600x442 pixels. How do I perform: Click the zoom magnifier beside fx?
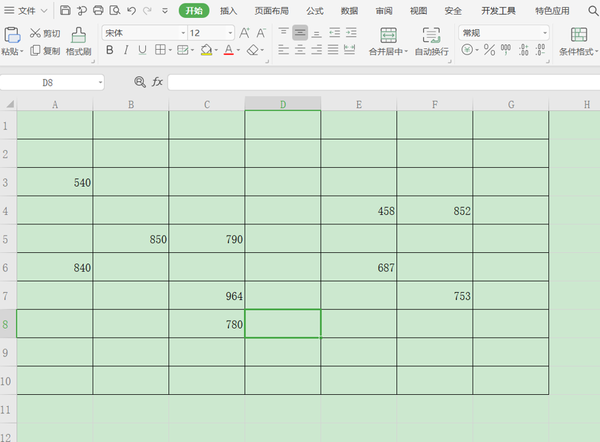pyautogui.click(x=140, y=82)
